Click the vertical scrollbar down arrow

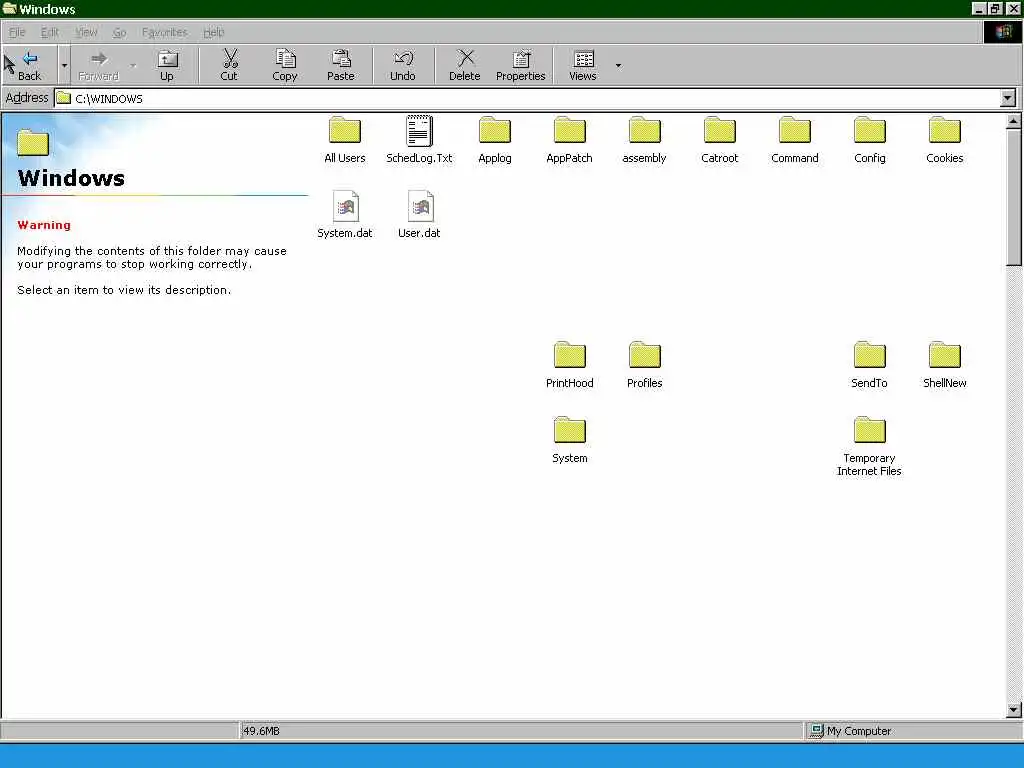1014,710
